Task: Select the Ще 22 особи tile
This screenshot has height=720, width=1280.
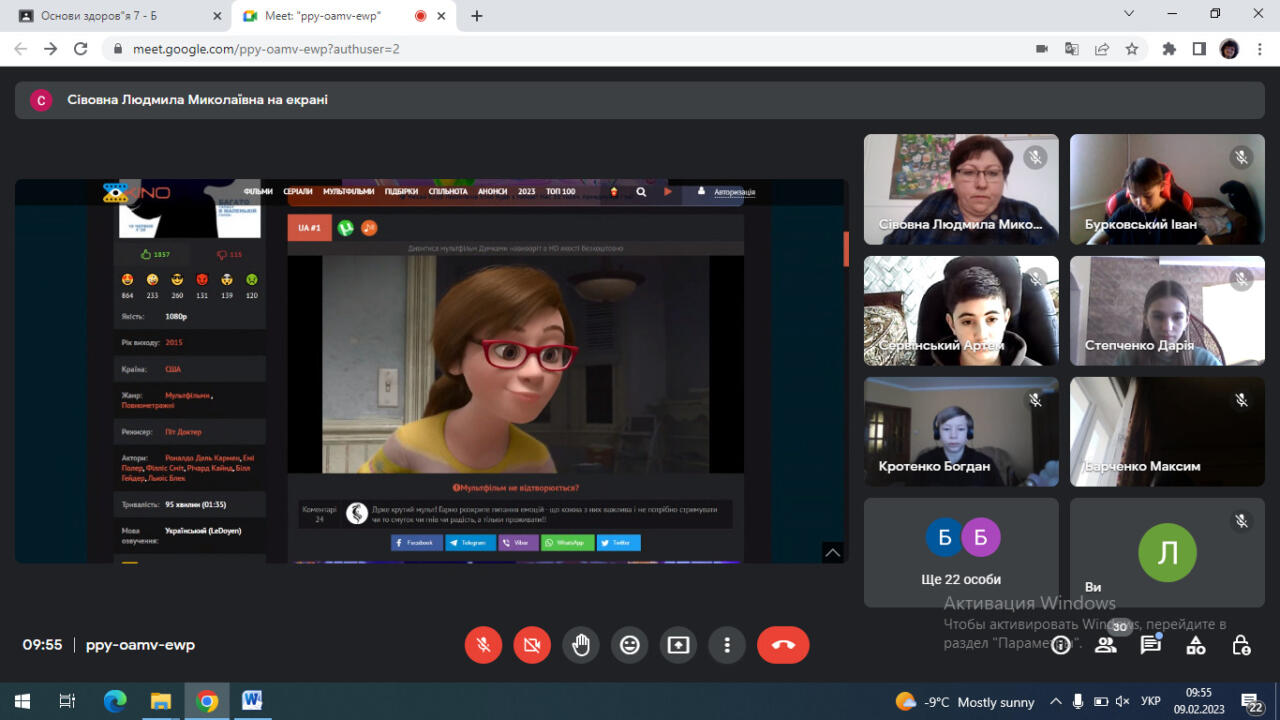Action: (x=961, y=553)
